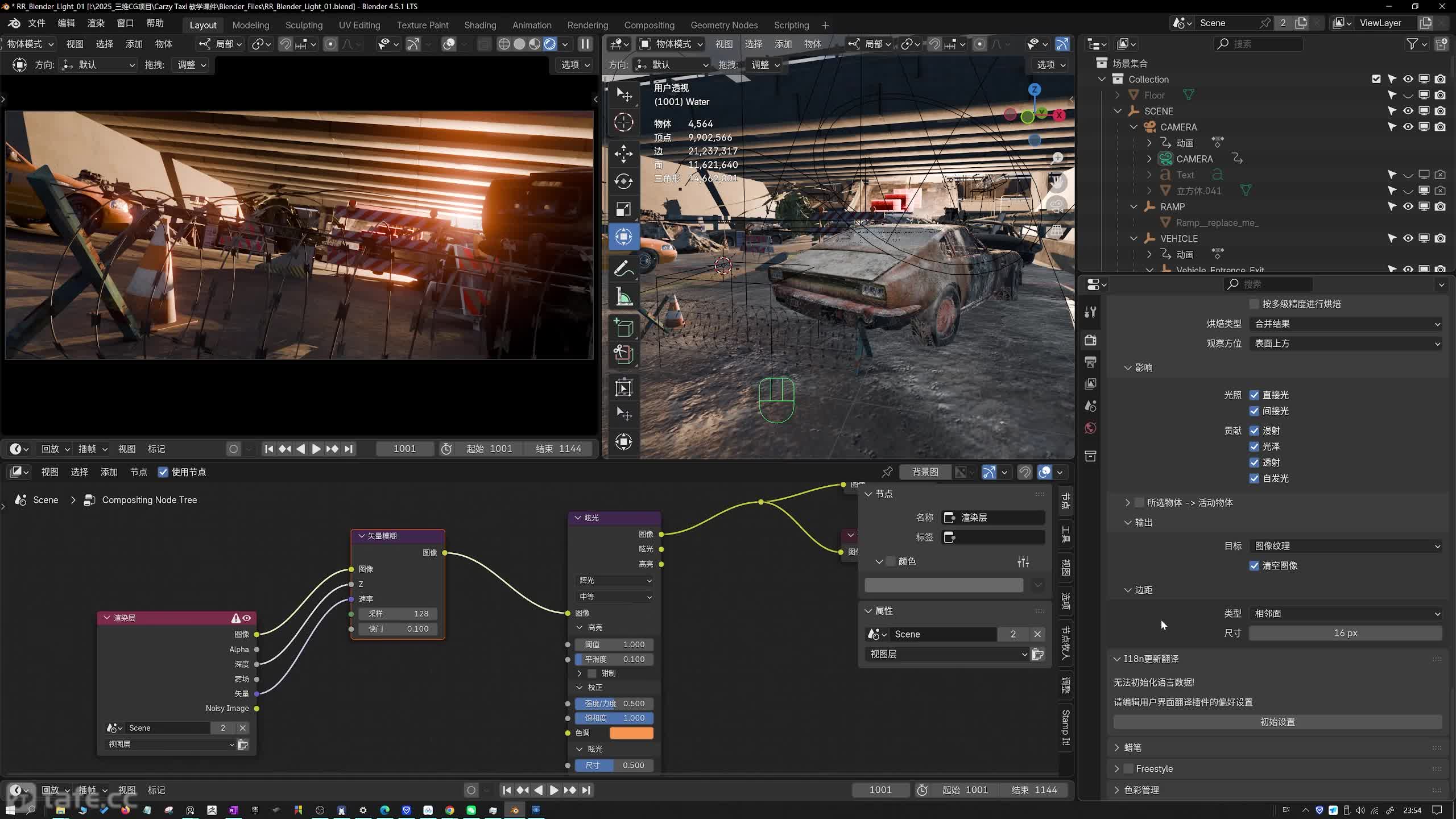Select the Scale tool in viewport toolbar
1456x819 pixels.
click(x=623, y=209)
